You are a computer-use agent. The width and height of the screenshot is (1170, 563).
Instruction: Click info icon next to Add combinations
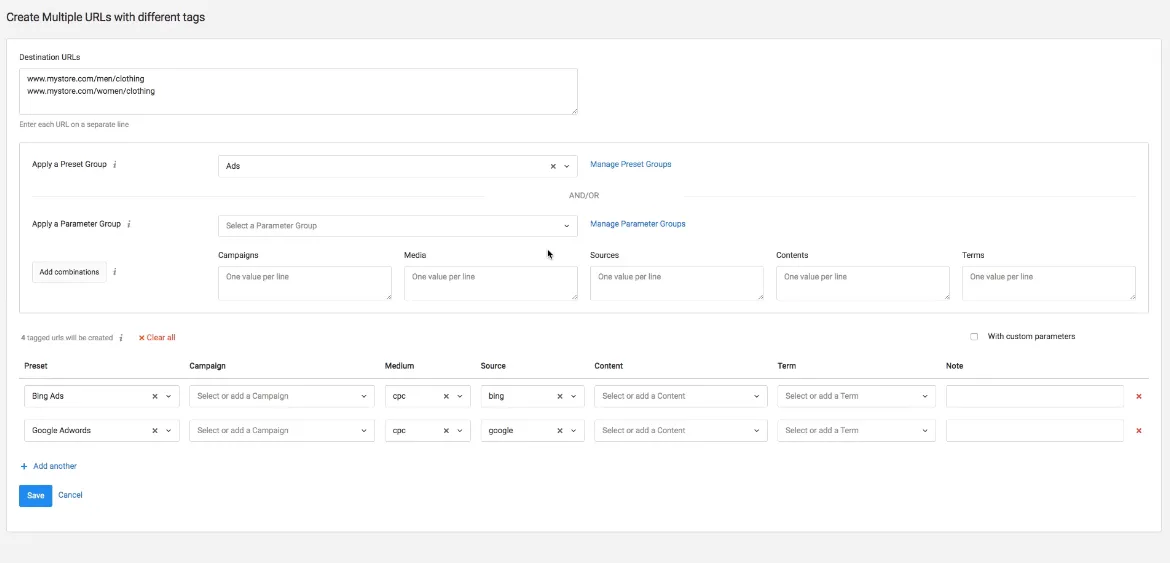(x=114, y=272)
